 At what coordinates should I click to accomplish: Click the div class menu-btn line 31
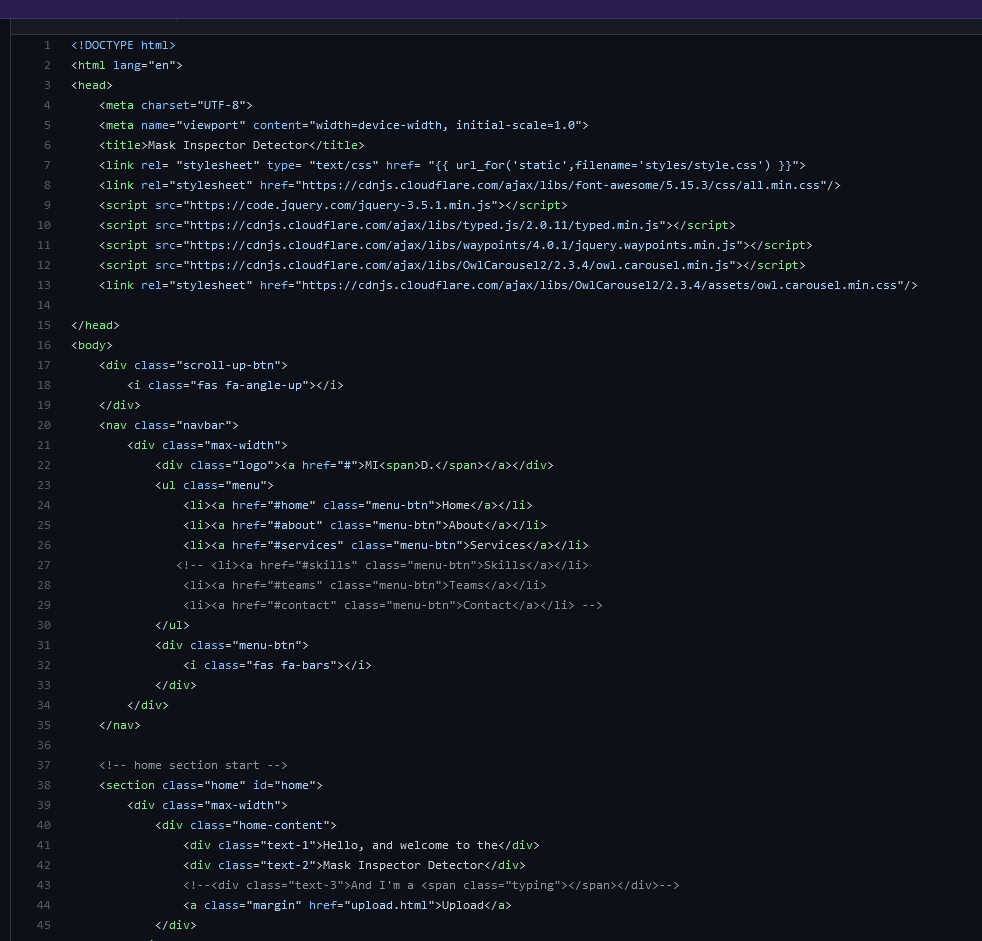232,646
